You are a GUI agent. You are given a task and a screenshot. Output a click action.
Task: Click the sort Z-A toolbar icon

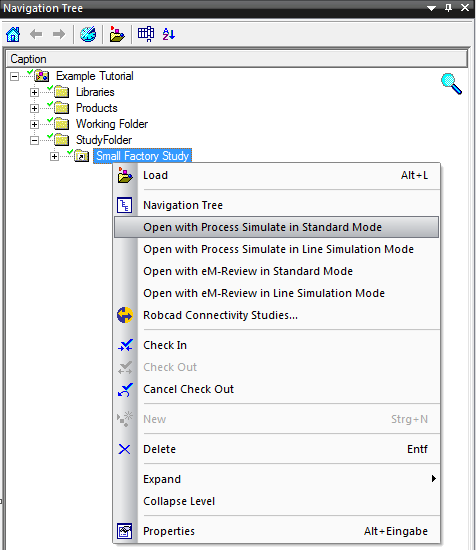(x=169, y=34)
